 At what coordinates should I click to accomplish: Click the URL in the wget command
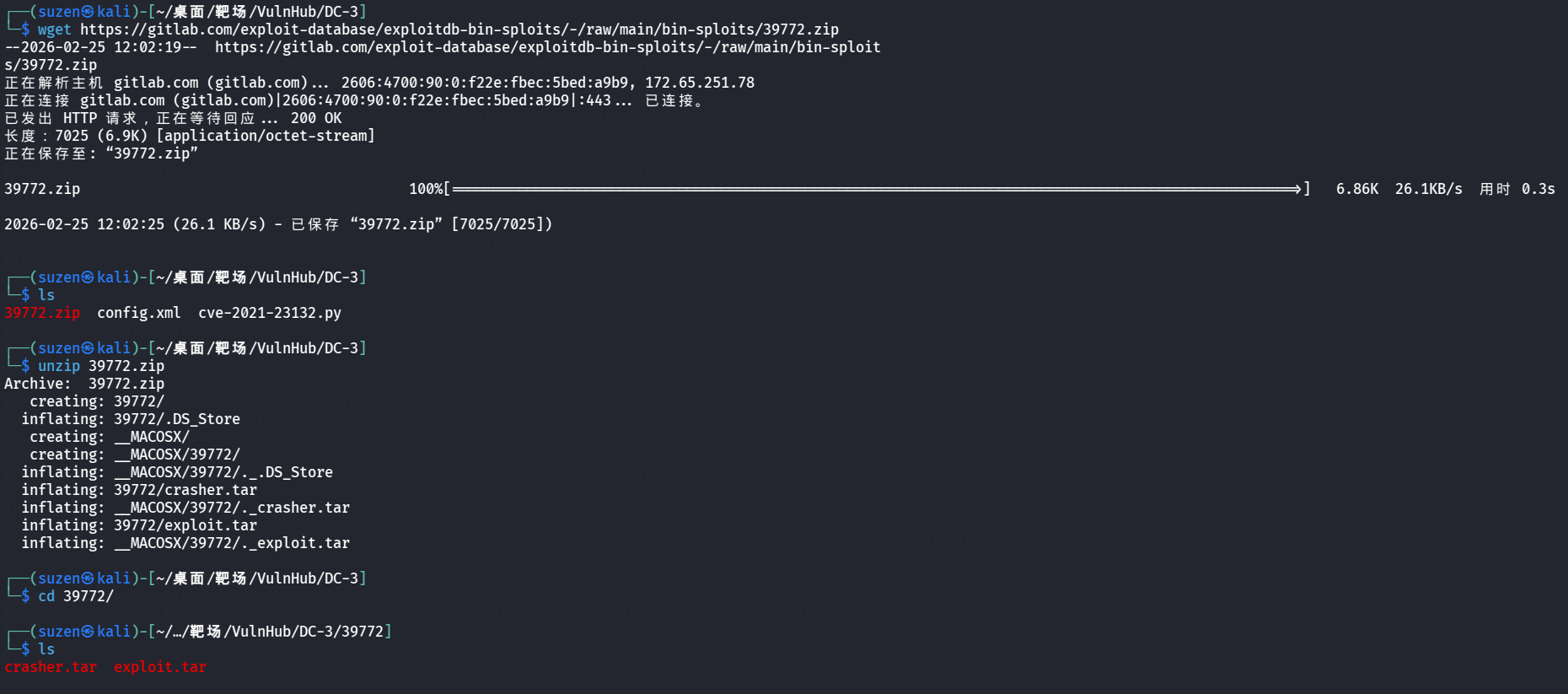point(459,30)
